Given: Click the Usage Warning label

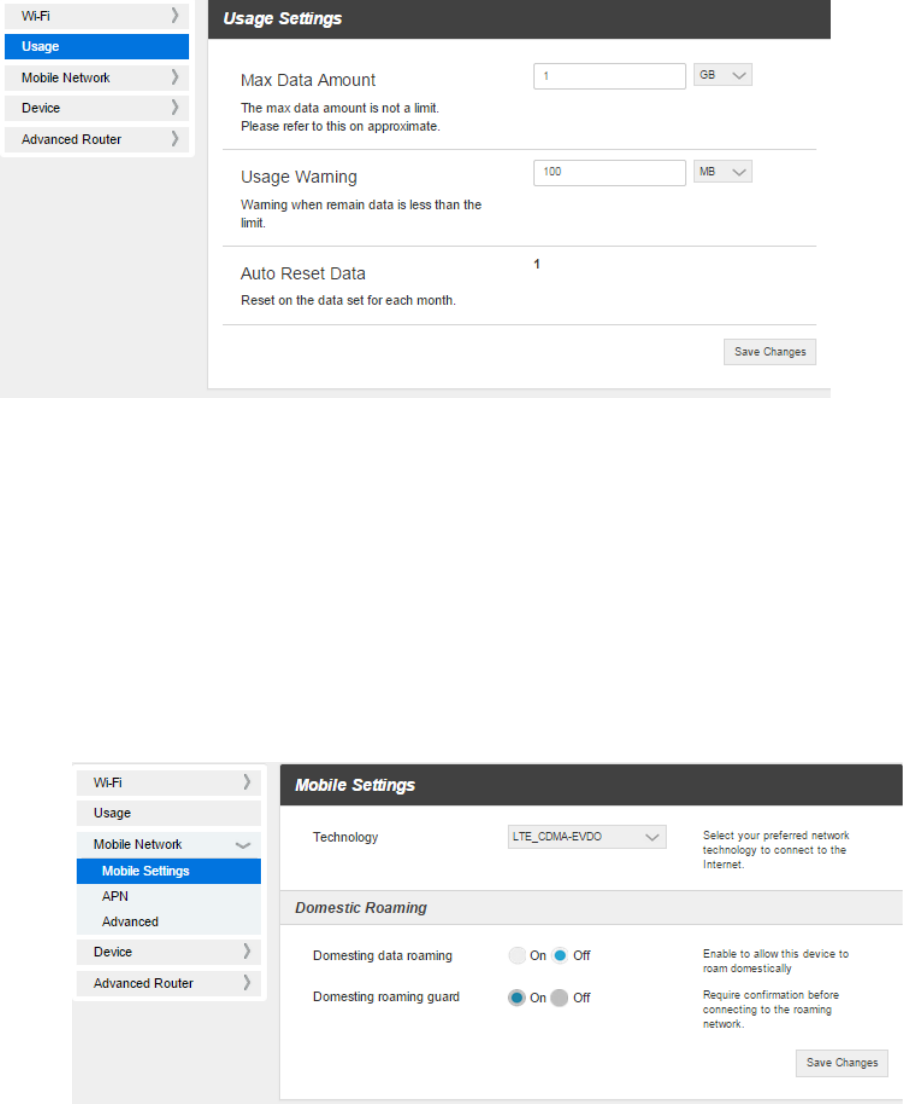Looking at the screenshot, I should (x=299, y=177).
